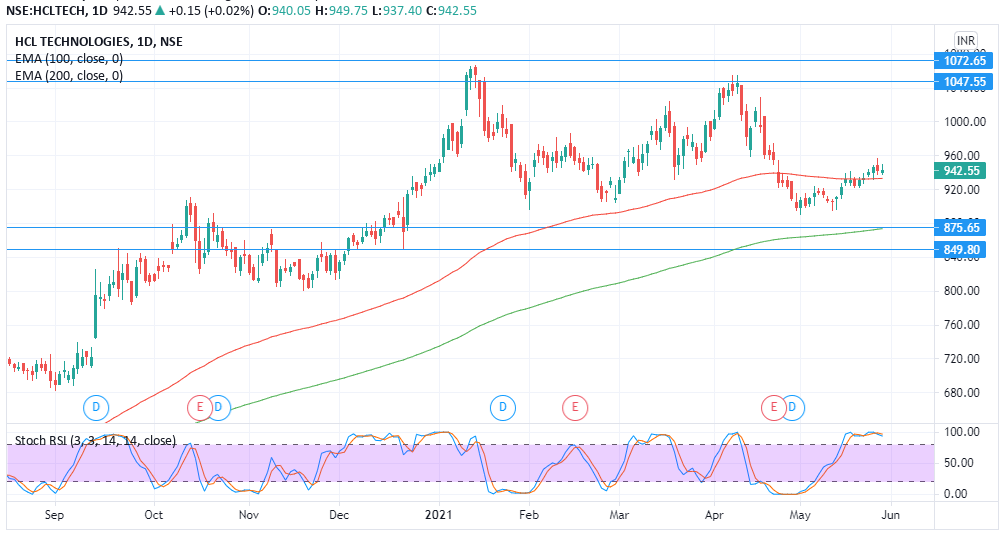Select the 1072.65 price level label
The image size is (1003, 536).
pos(964,61)
